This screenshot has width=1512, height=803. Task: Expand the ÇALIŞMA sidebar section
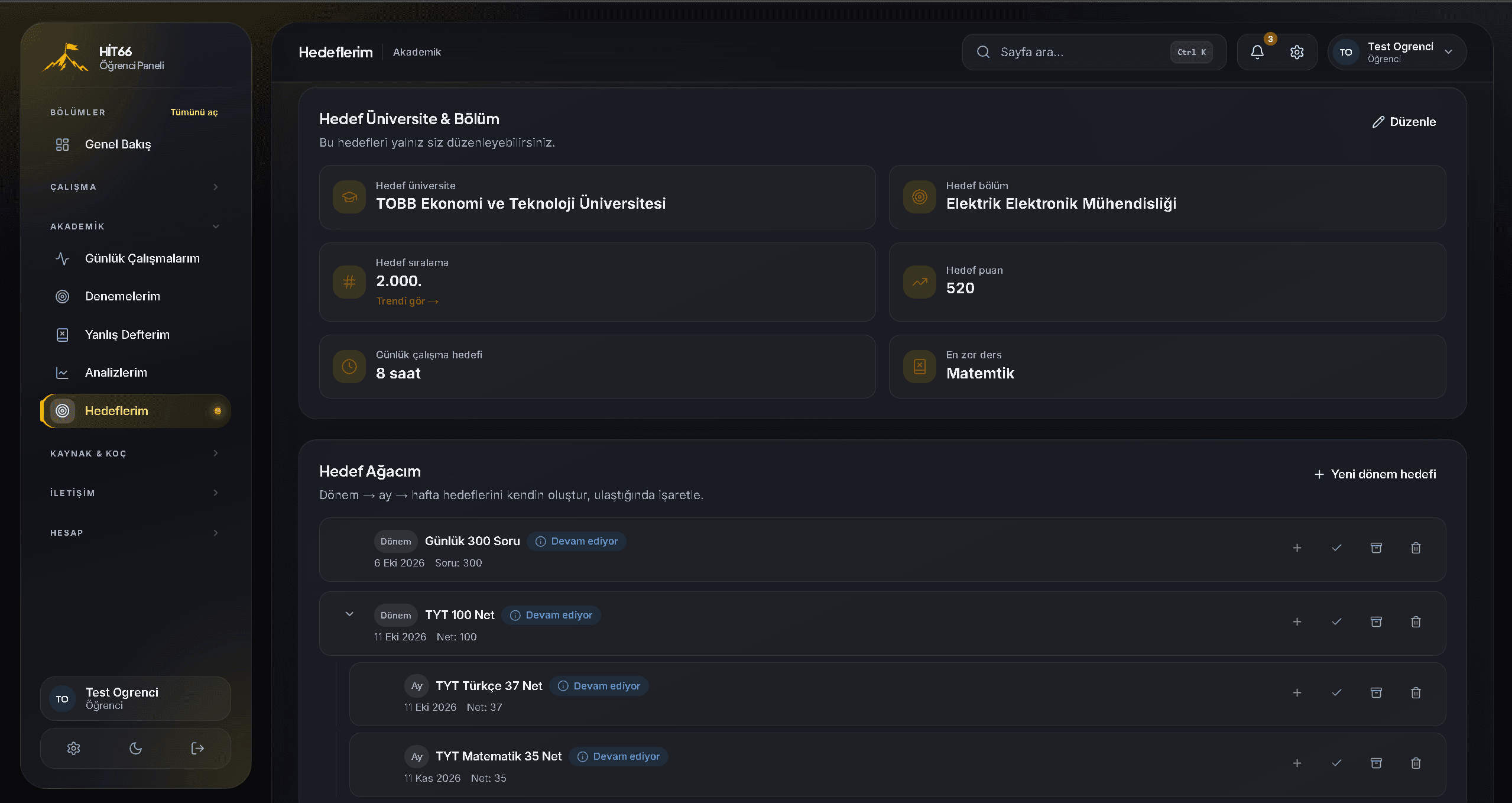[x=135, y=187]
